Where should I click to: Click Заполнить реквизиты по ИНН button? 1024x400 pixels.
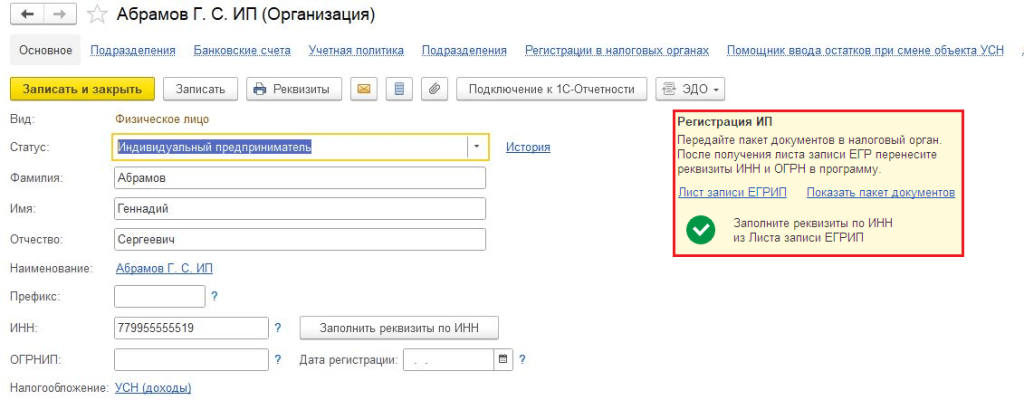399,328
